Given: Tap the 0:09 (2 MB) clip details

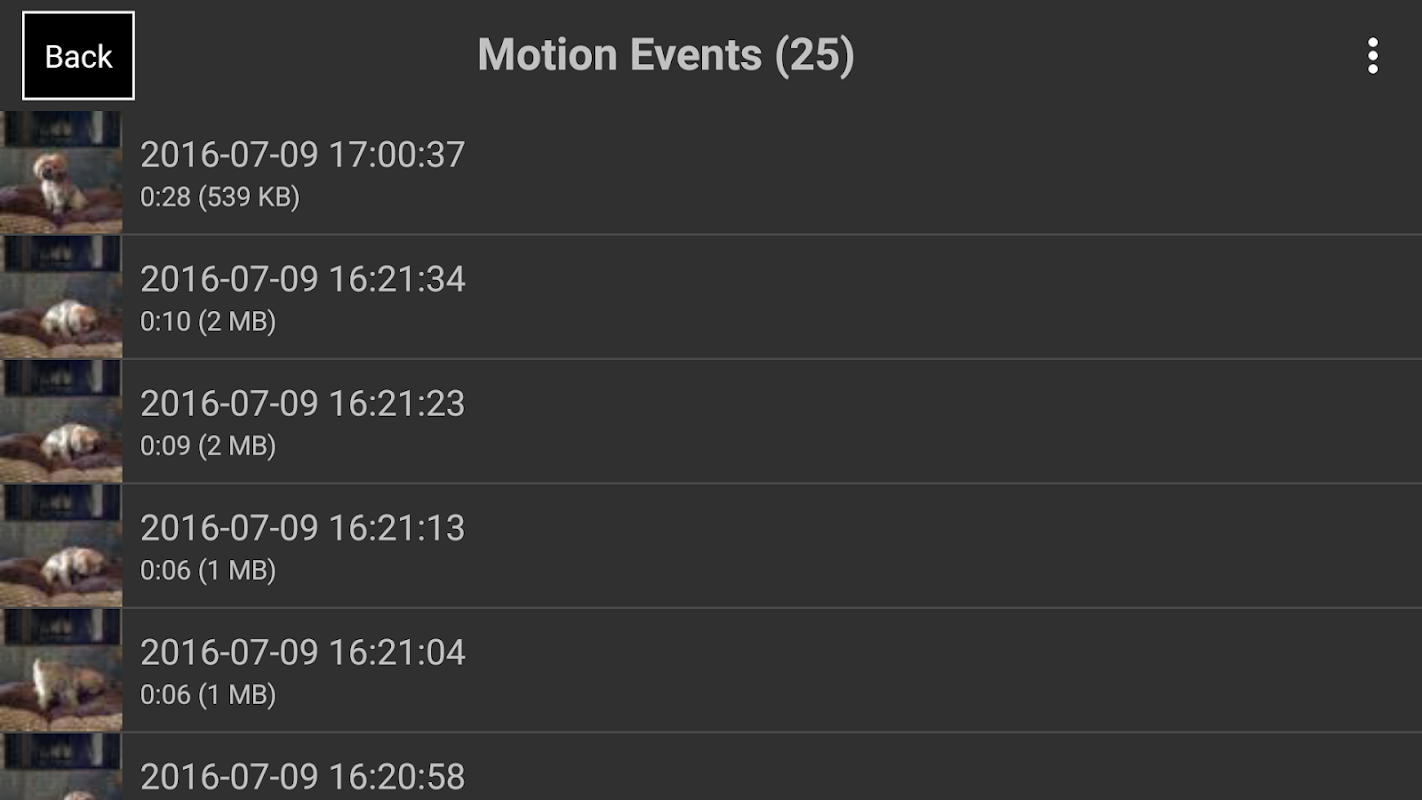Looking at the screenshot, I should (207, 445).
